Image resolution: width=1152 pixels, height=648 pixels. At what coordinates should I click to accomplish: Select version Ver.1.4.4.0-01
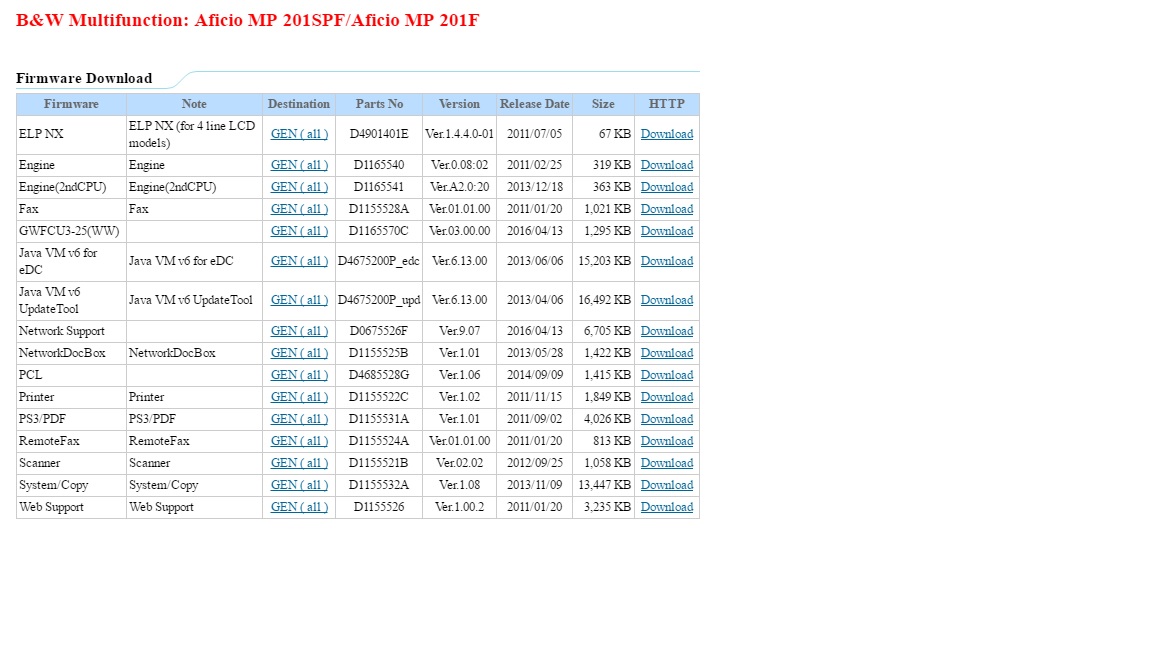coord(459,134)
